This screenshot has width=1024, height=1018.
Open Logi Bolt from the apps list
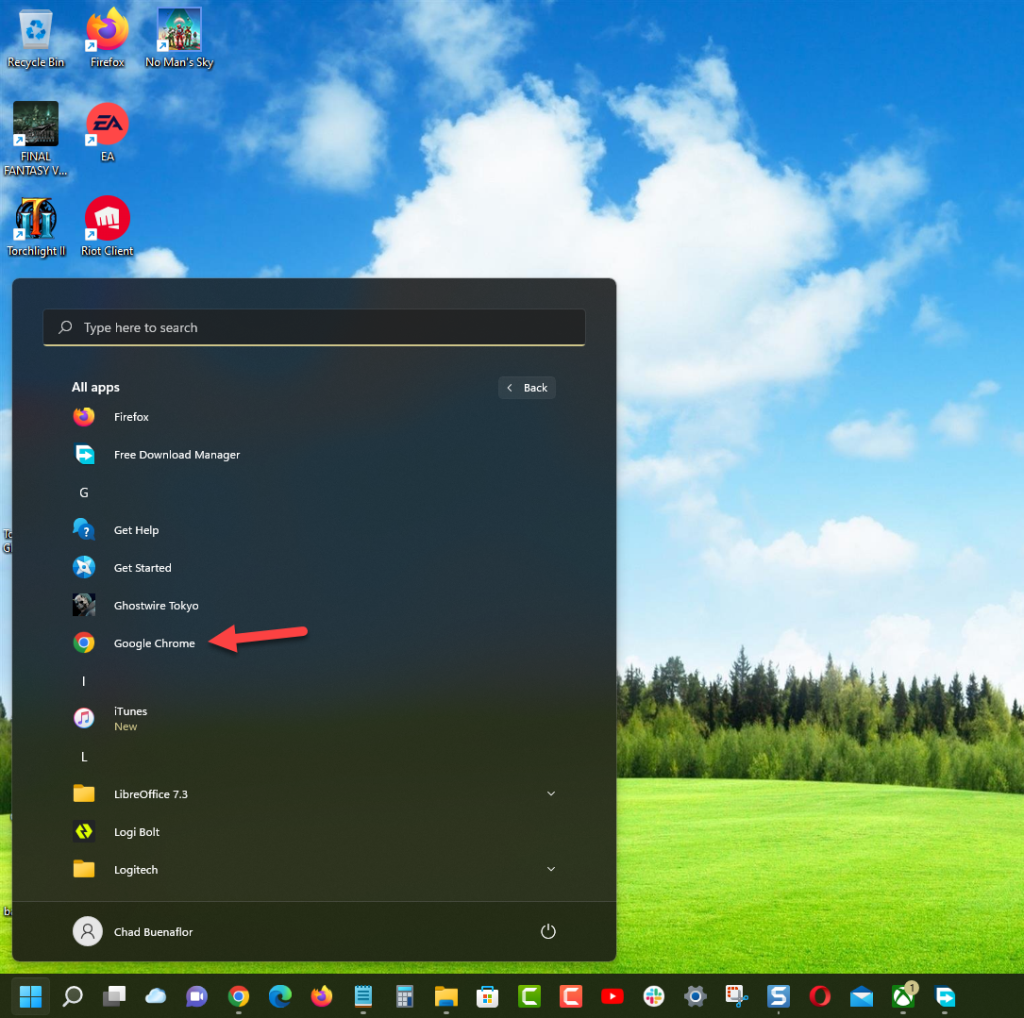[x=313, y=832]
